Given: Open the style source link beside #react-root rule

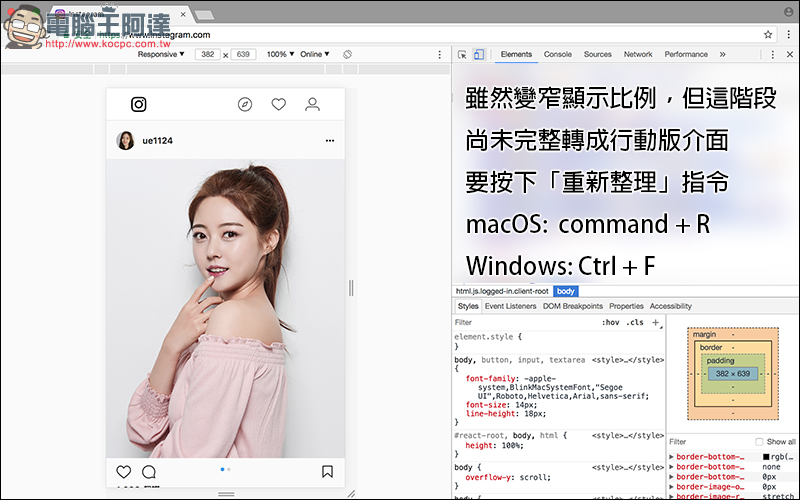Looking at the screenshot, I should click(628, 436).
